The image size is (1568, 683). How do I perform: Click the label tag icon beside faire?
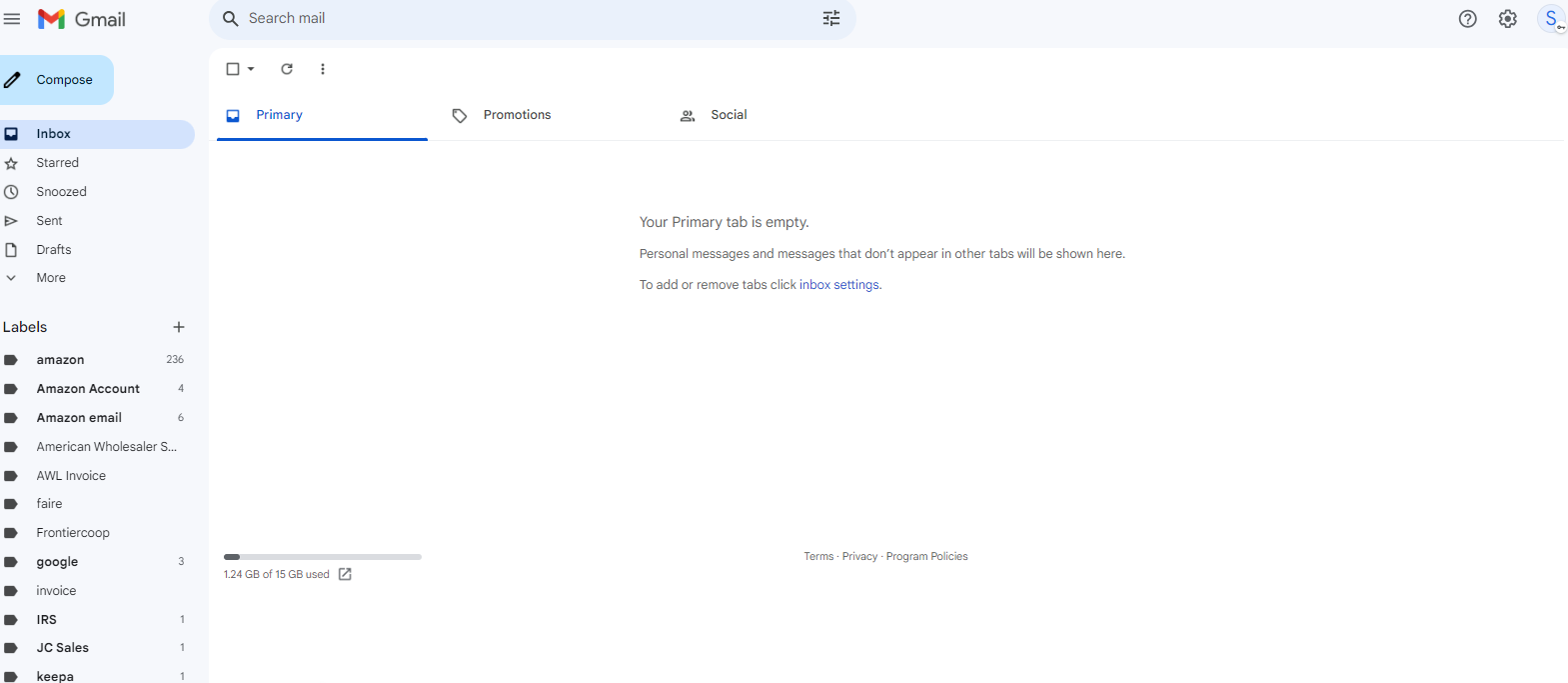click(11, 504)
